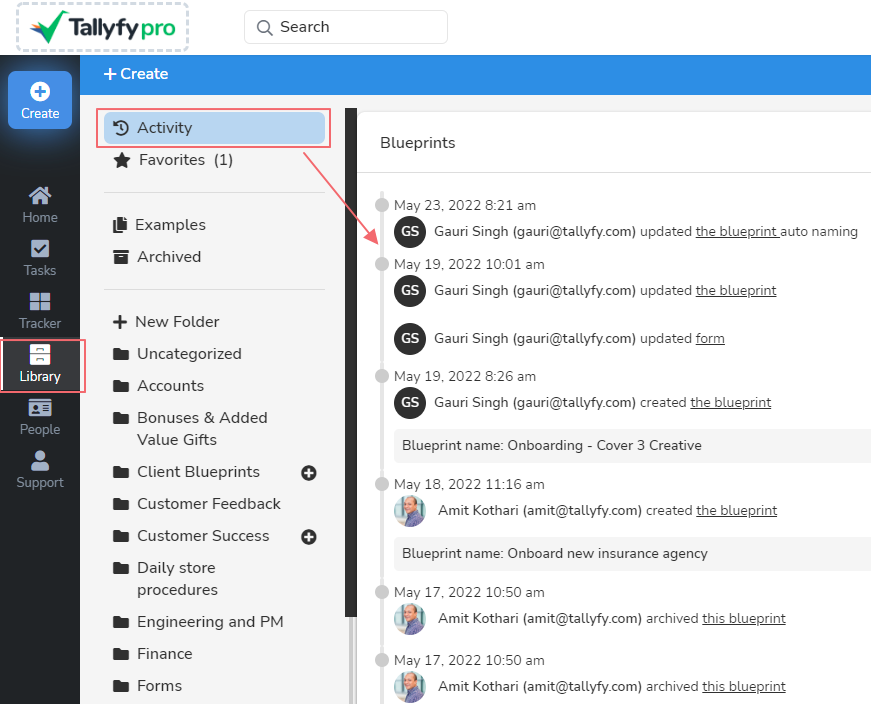Click the 'May 19, 2022 10:01 am' timestamp
Viewport: 871px width, 704px height.
(x=469, y=264)
